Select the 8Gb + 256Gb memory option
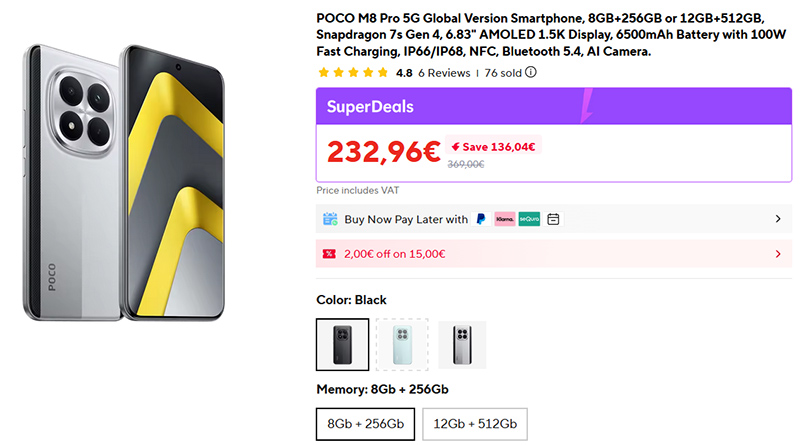Viewport: 800px width, 445px height. (x=365, y=424)
